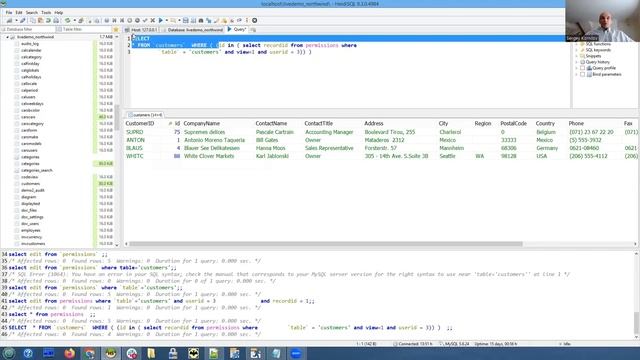Image resolution: width=640 pixels, height=360 pixels.
Task: Click Firefox in the taskbar
Action: click(69, 353)
